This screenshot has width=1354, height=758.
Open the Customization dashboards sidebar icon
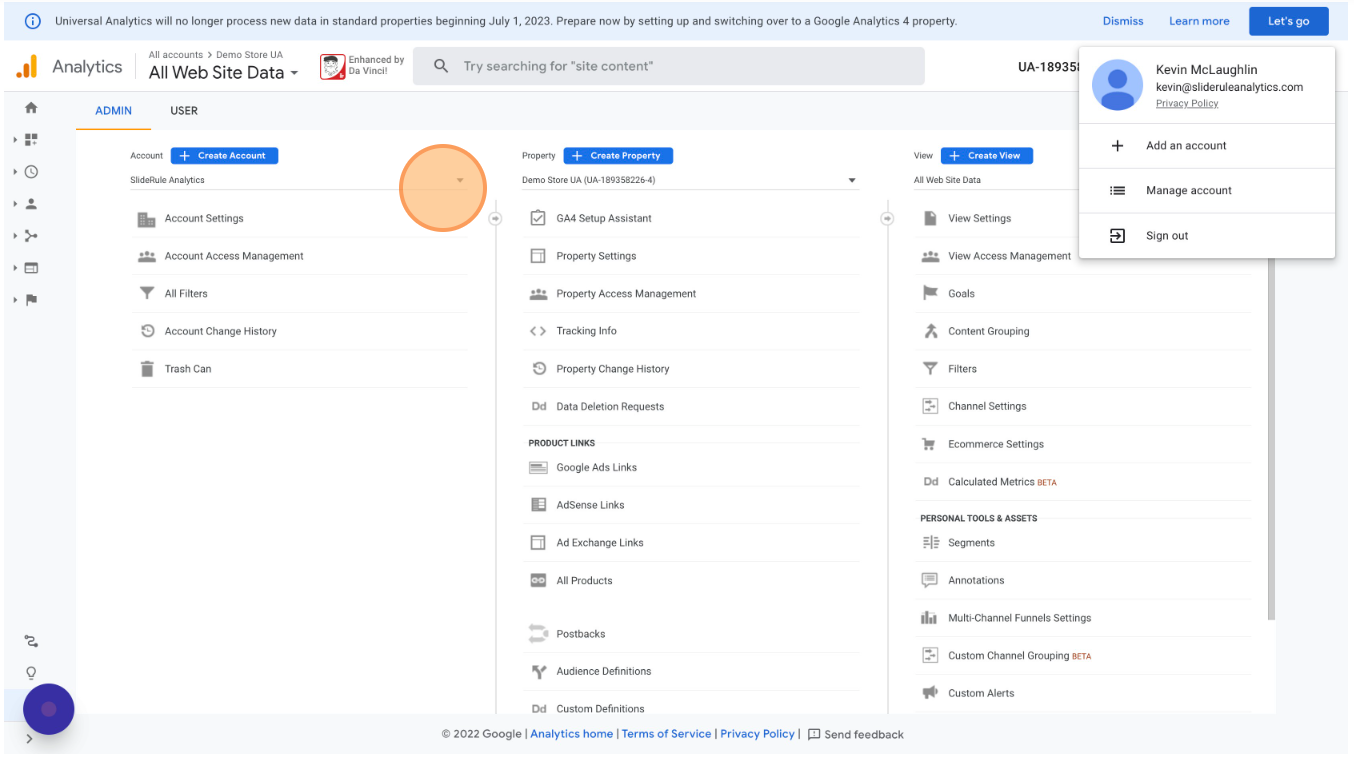[31, 140]
